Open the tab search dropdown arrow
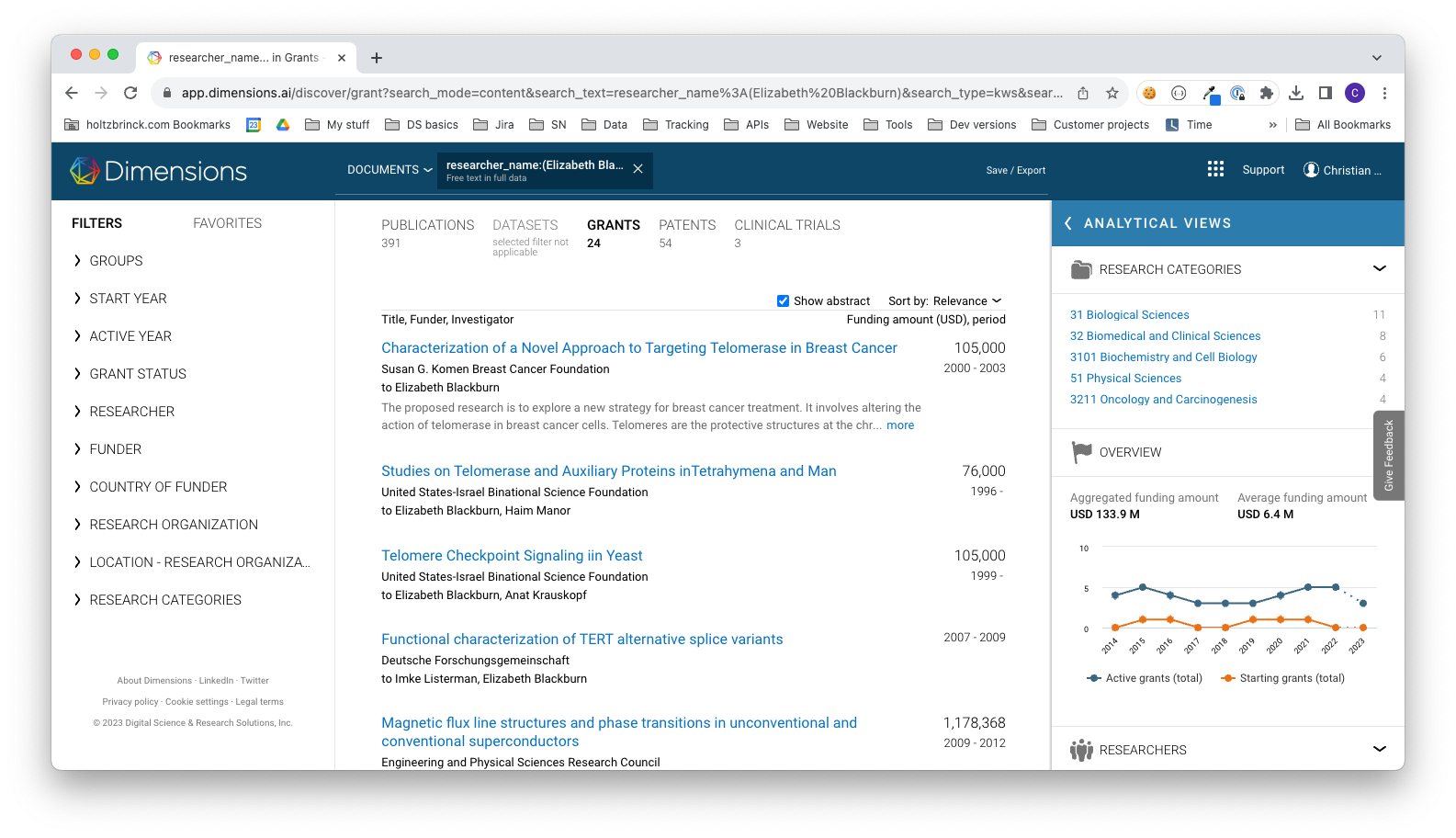 coord(1377,58)
